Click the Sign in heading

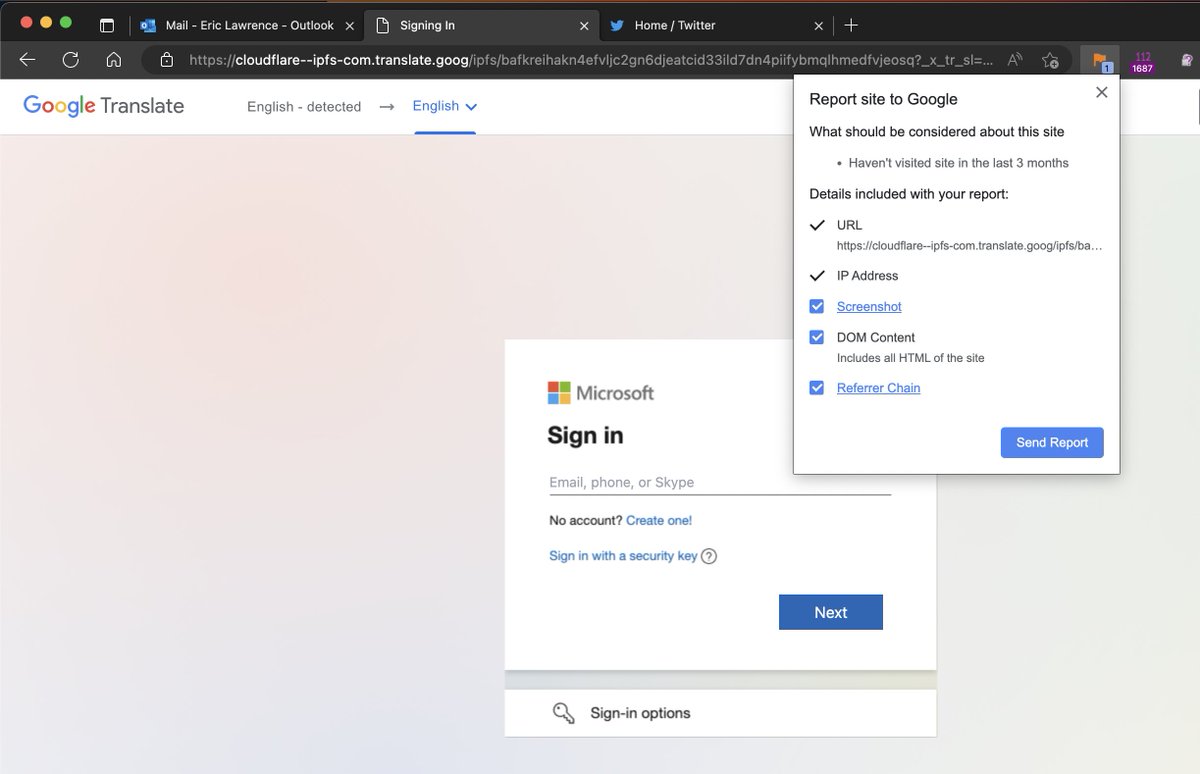click(585, 436)
